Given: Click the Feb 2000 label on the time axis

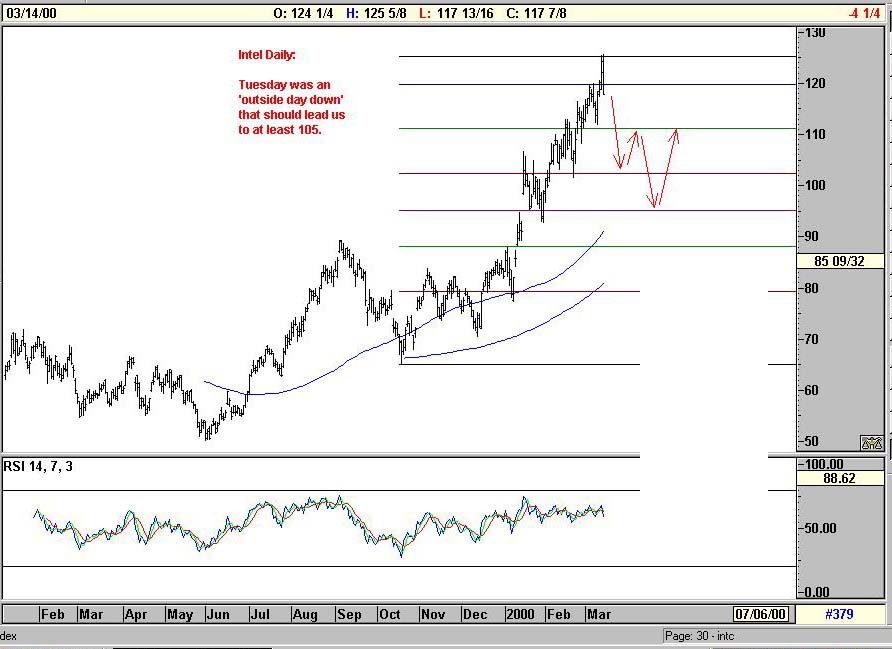Looking at the screenshot, I should [558, 614].
